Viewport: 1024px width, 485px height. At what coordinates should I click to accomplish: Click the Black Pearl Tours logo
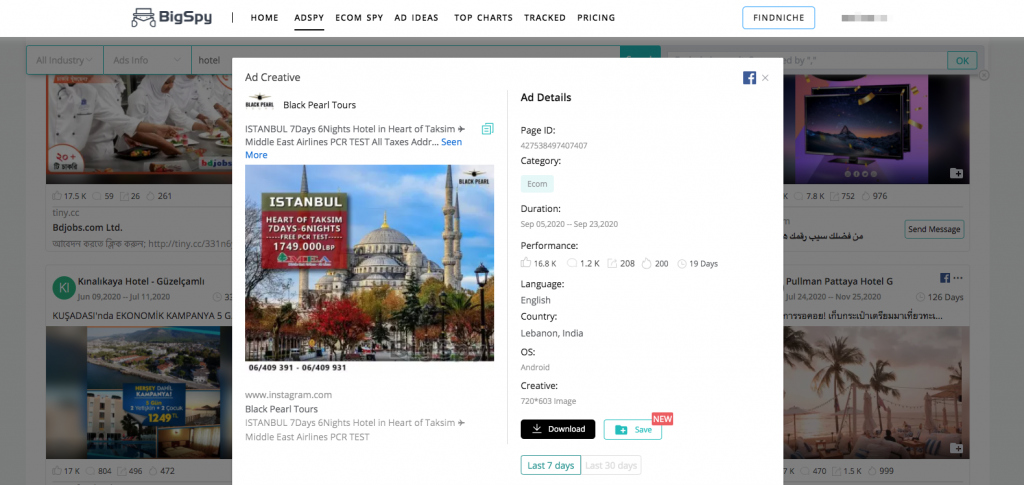259,104
